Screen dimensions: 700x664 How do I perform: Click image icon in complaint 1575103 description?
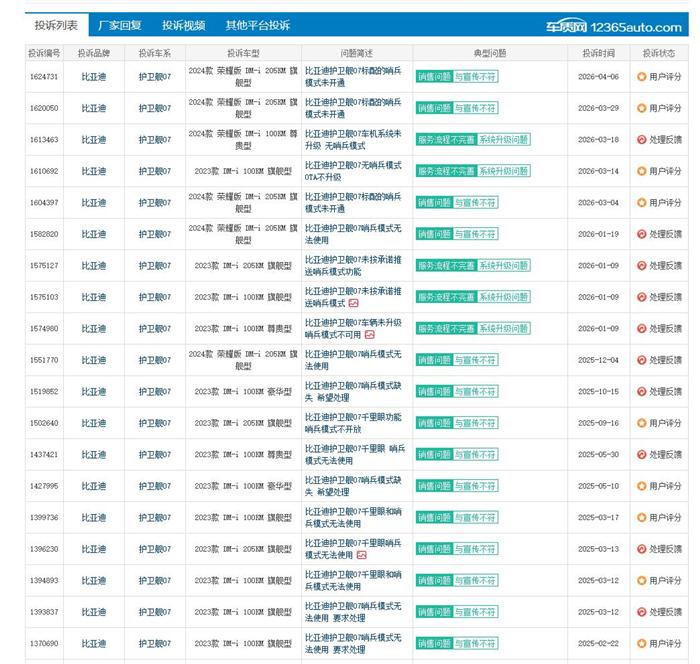[x=353, y=303]
